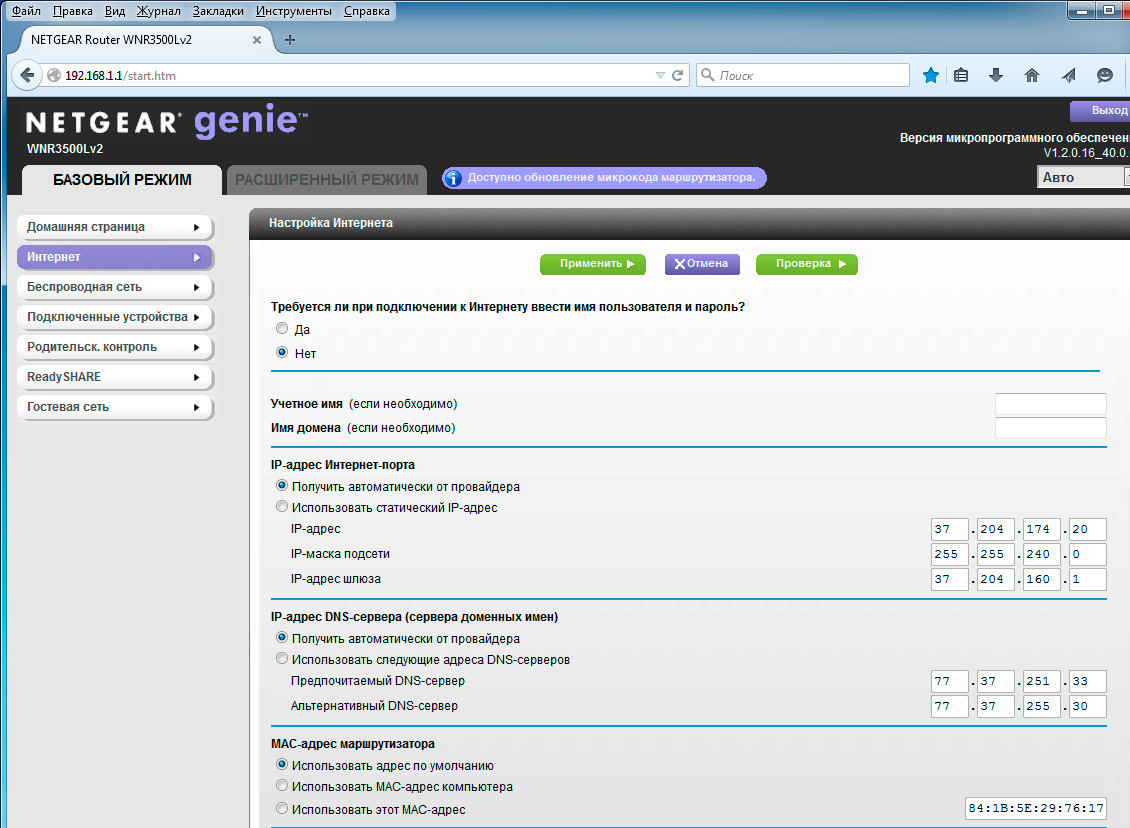Viewport: 1130px width, 828px height.
Task: Open the "Авто" language dropdown
Action: pos(1082,177)
